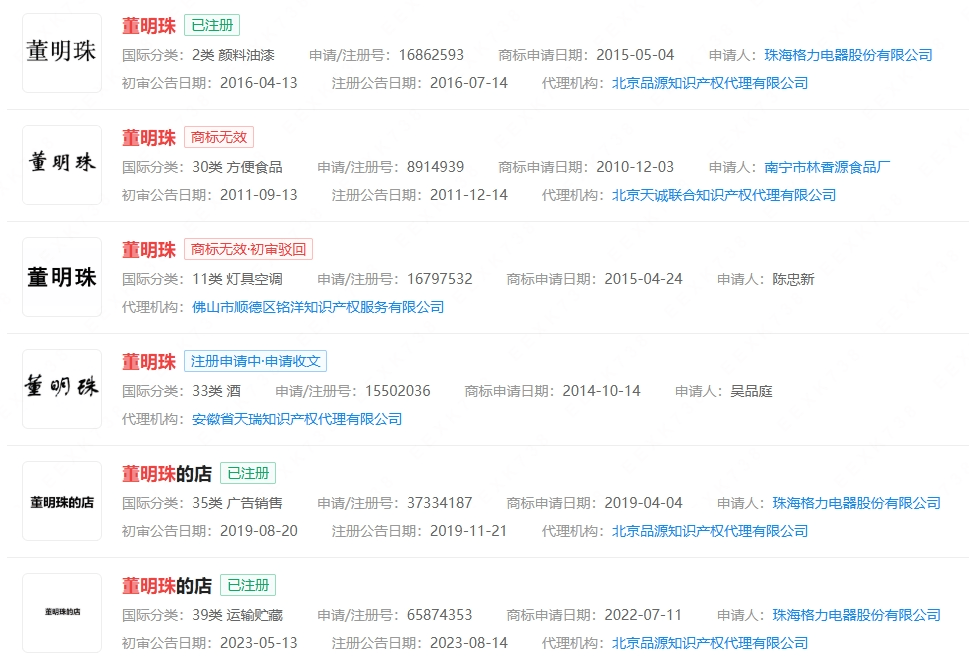
Task: Open agency 佛山市顺德区铭洋知识产权服务有限公司
Action: tap(318, 307)
